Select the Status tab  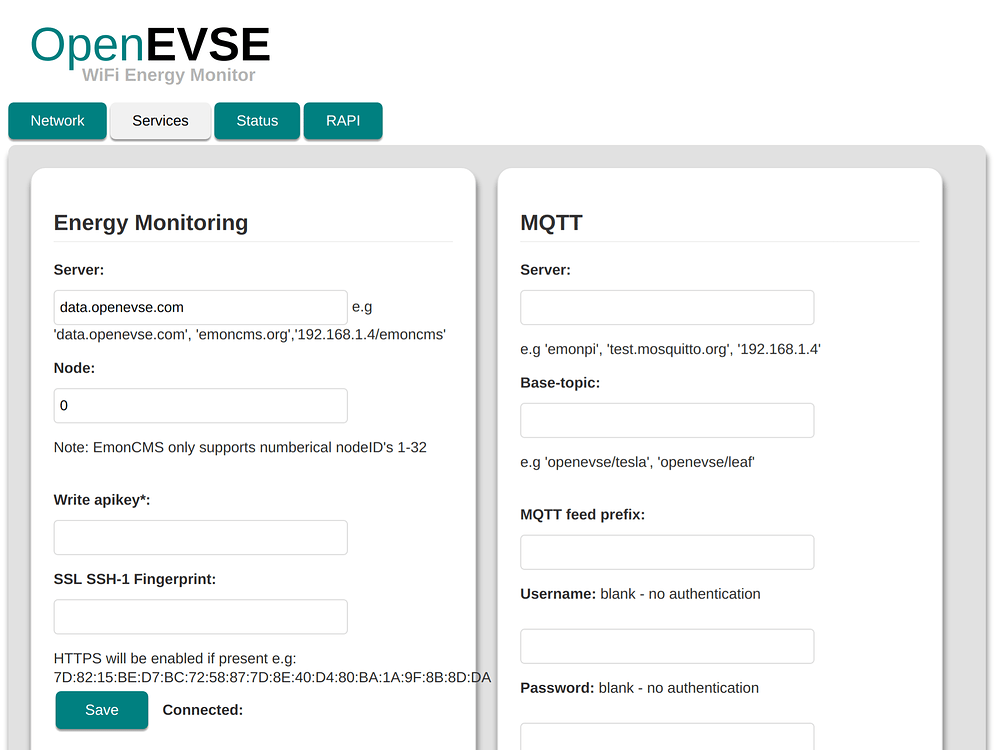pyautogui.click(x=256, y=120)
